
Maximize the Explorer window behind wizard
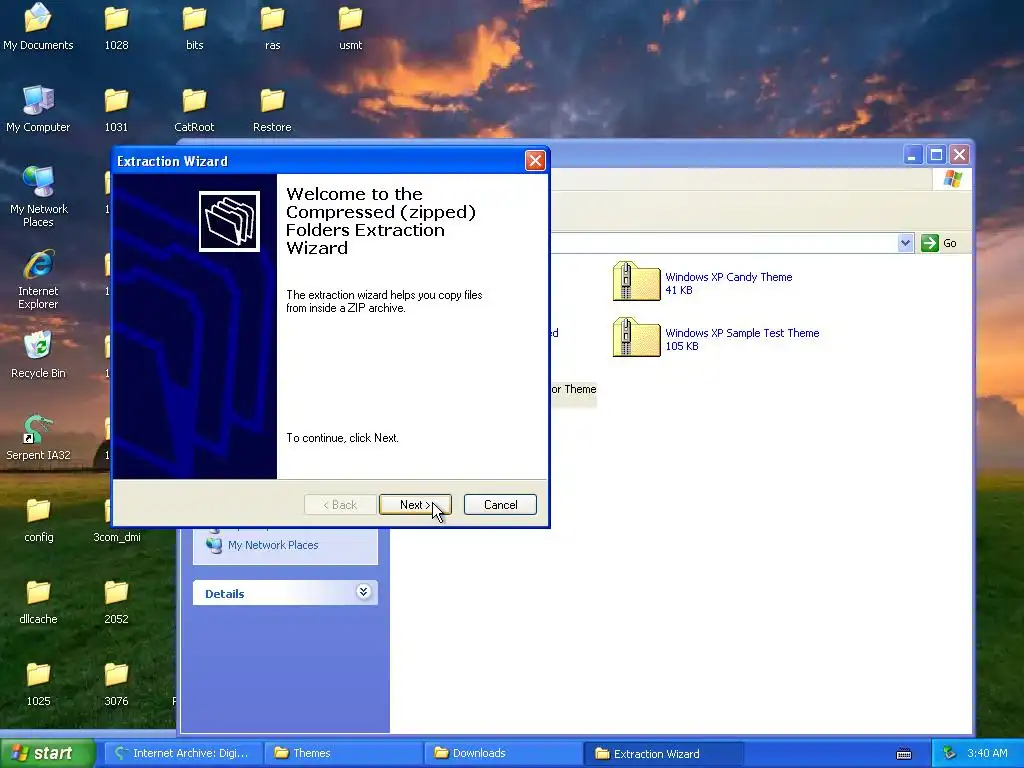pos(936,155)
